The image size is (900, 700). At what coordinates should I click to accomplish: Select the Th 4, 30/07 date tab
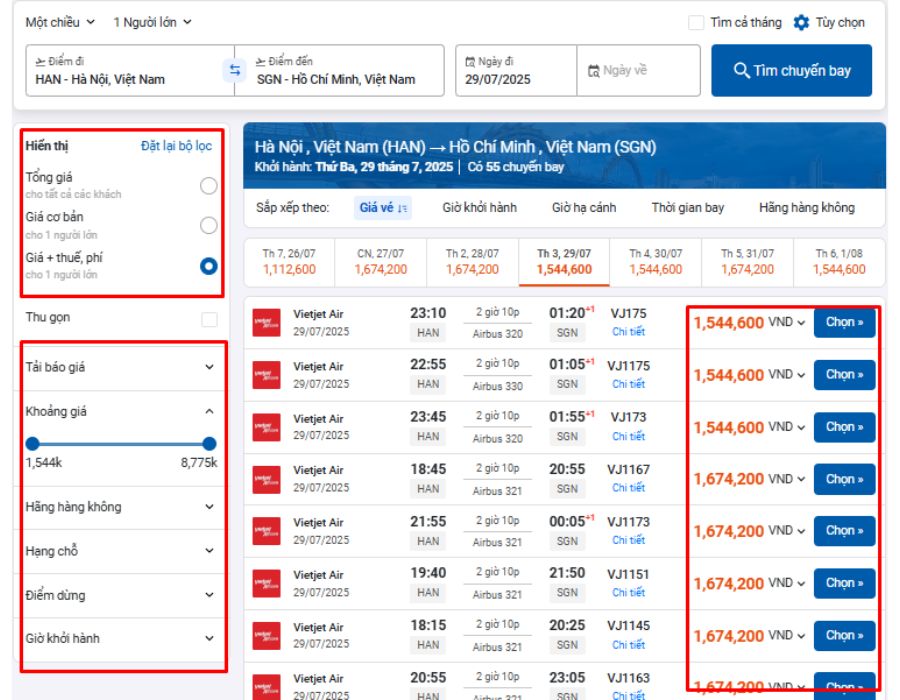click(655, 262)
